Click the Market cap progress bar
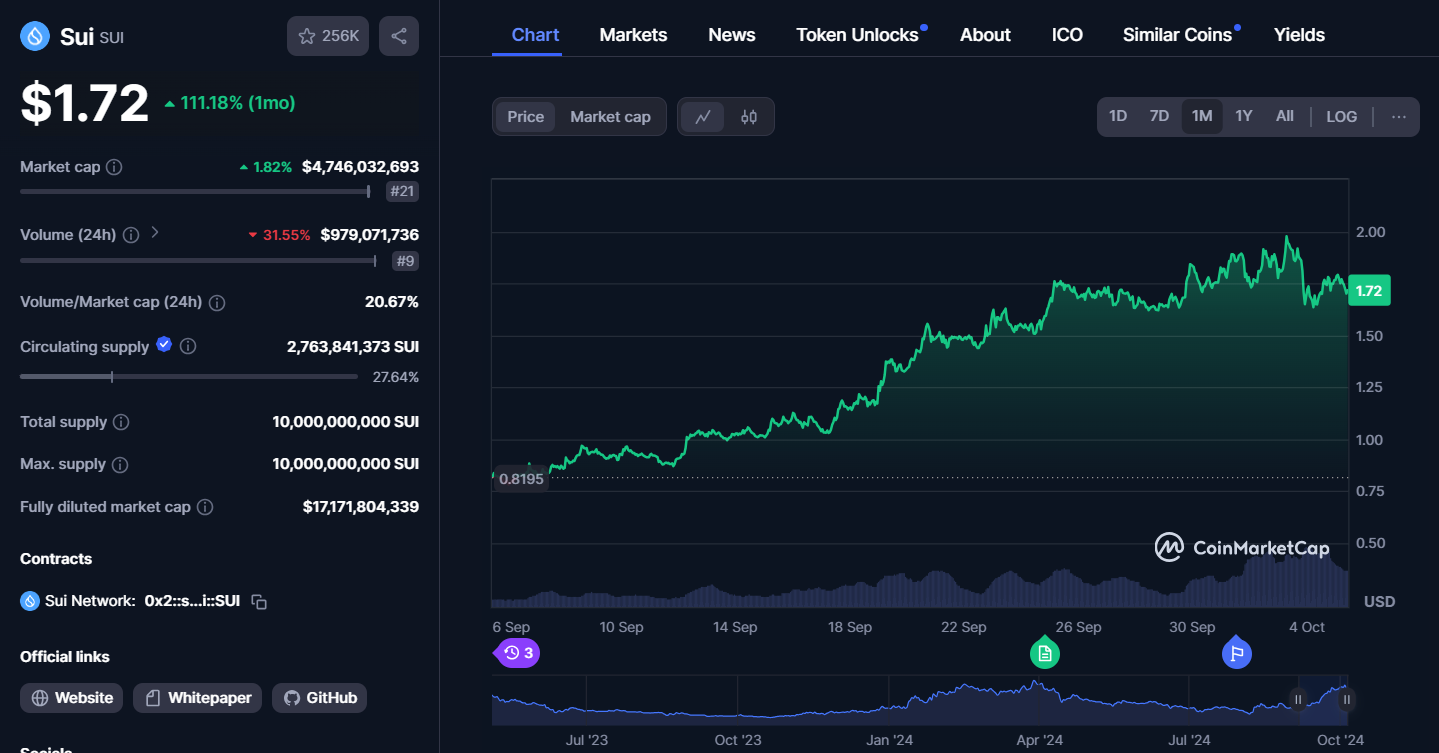This screenshot has height=753, width=1439. (195, 191)
